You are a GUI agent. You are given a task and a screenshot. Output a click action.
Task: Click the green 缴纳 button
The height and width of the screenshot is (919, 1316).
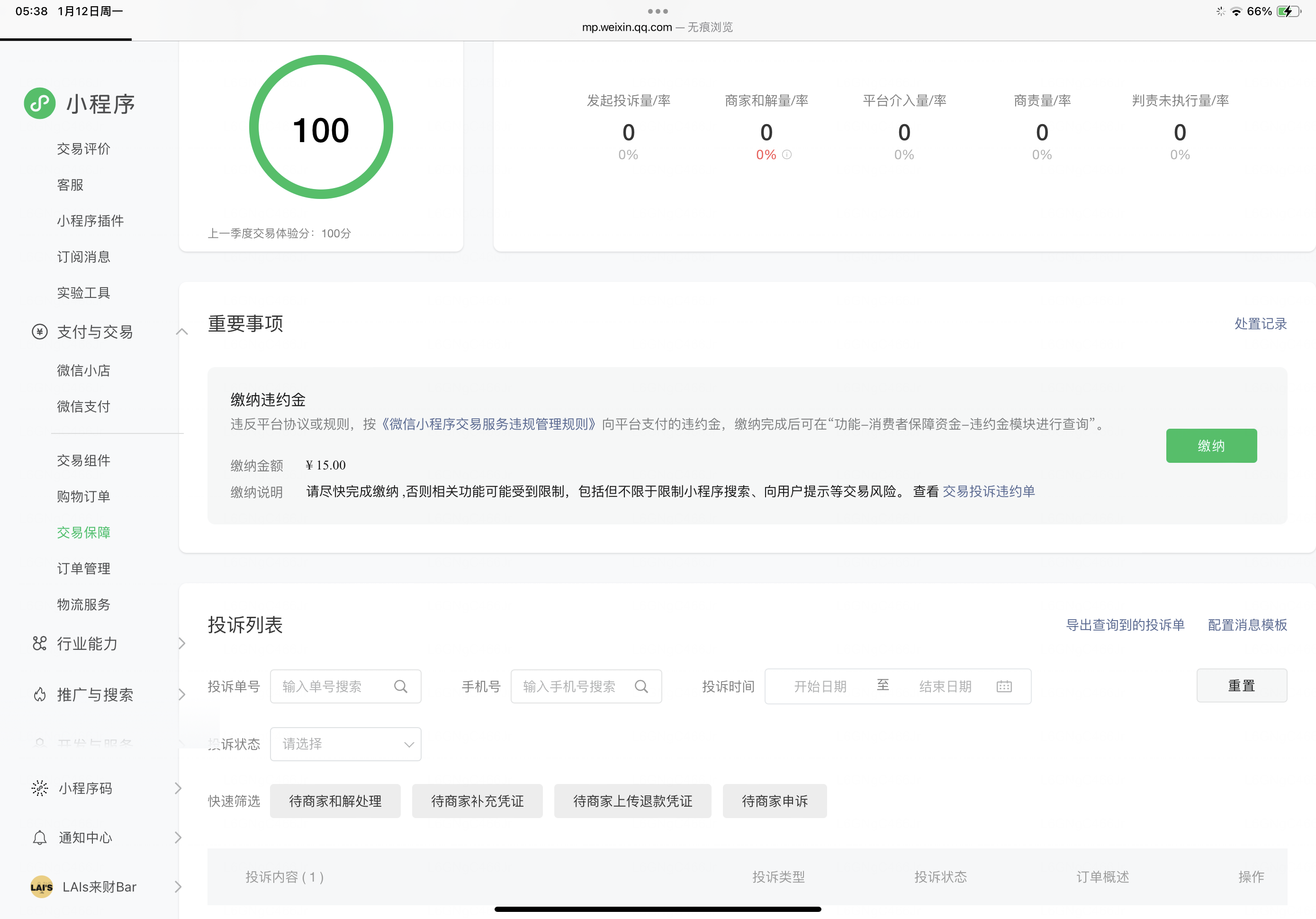click(1211, 445)
